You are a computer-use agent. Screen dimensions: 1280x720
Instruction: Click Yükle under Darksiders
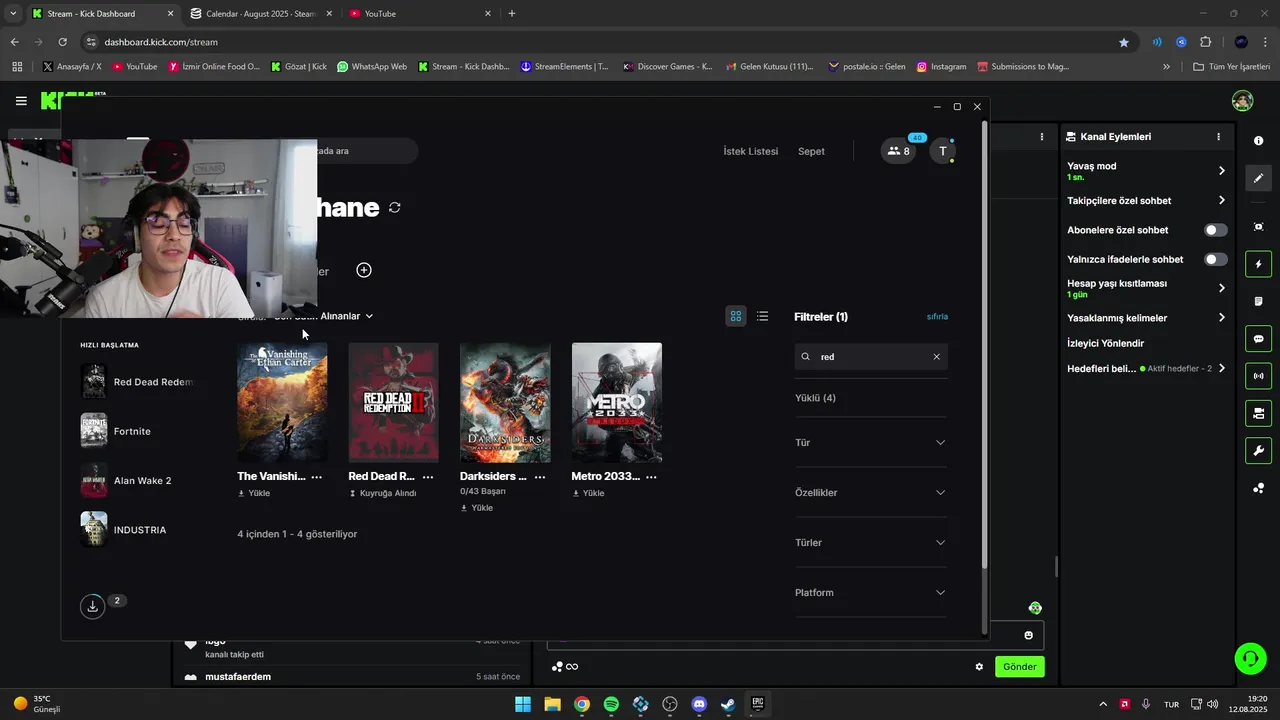[477, 508]
